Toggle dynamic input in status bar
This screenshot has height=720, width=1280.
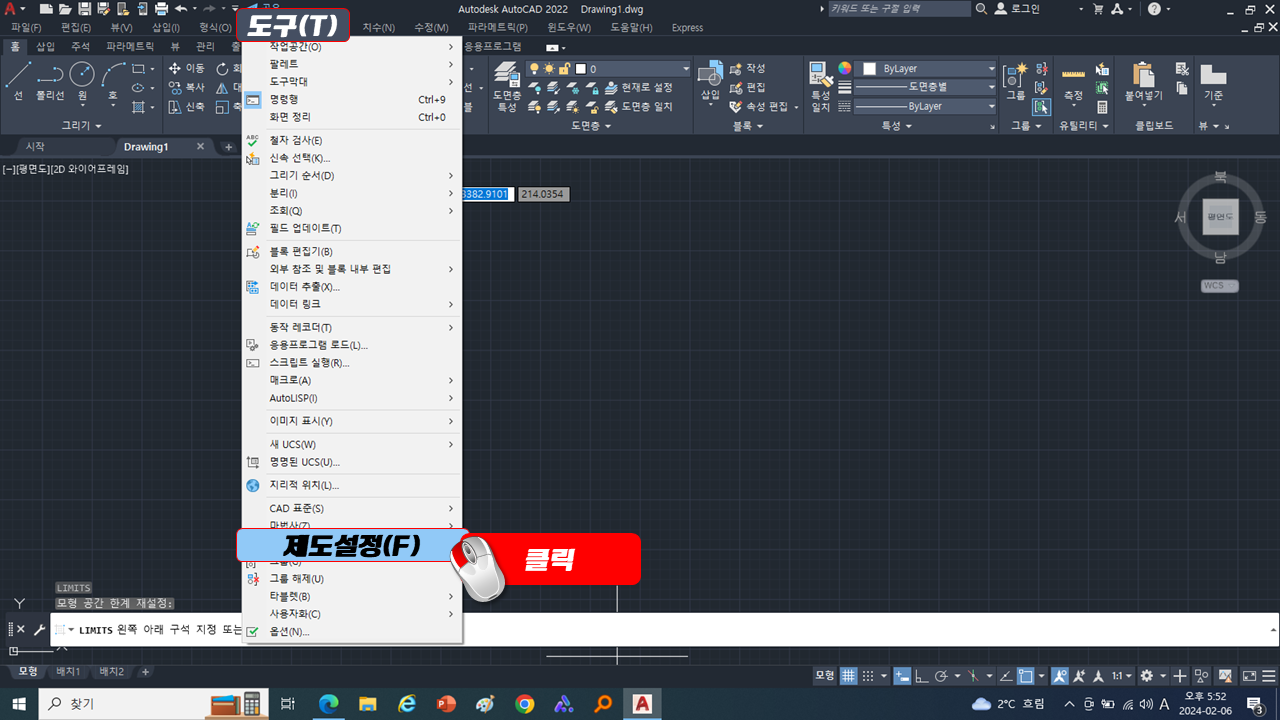(902, 676)
